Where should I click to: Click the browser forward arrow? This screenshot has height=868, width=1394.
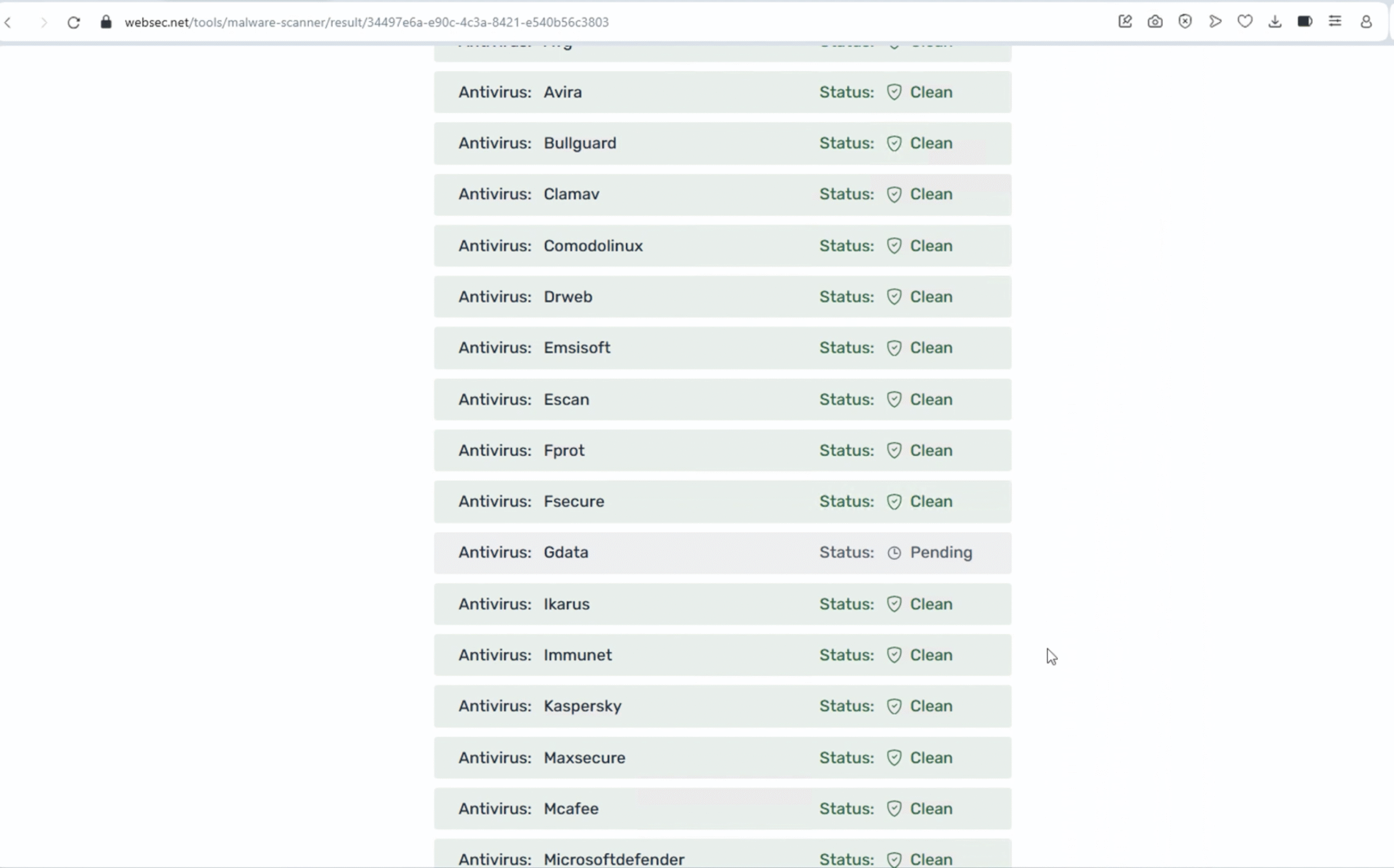click(x=44, y=22)
